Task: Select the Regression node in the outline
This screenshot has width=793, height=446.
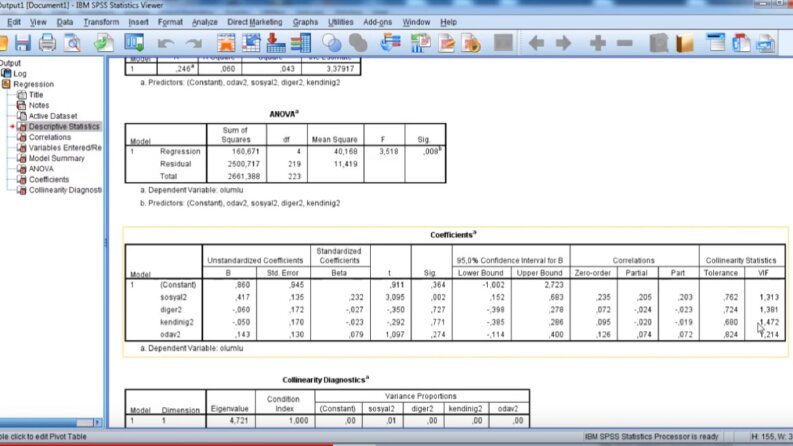Action: pos(33,84)
